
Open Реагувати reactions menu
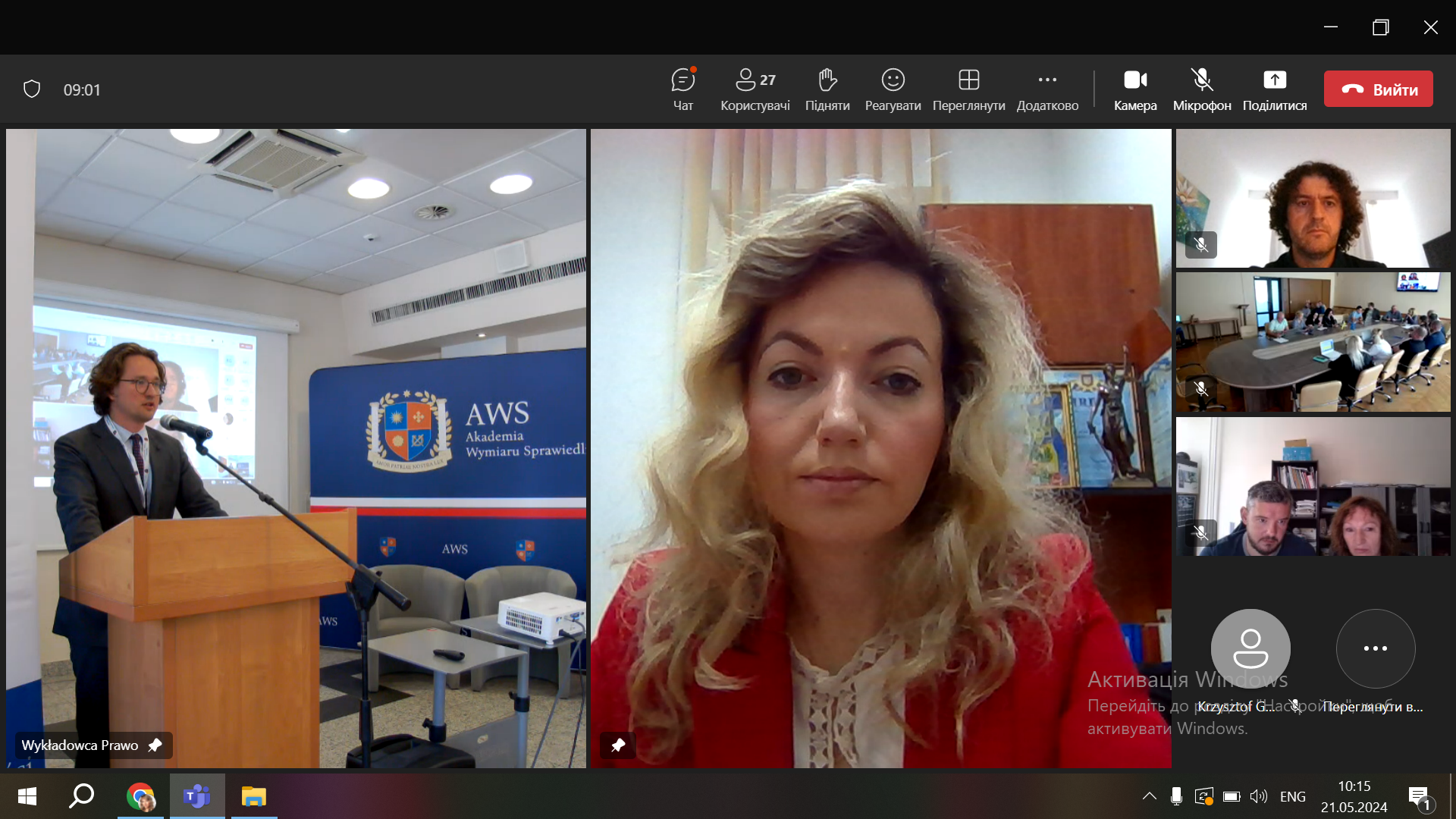pos(893,89)
